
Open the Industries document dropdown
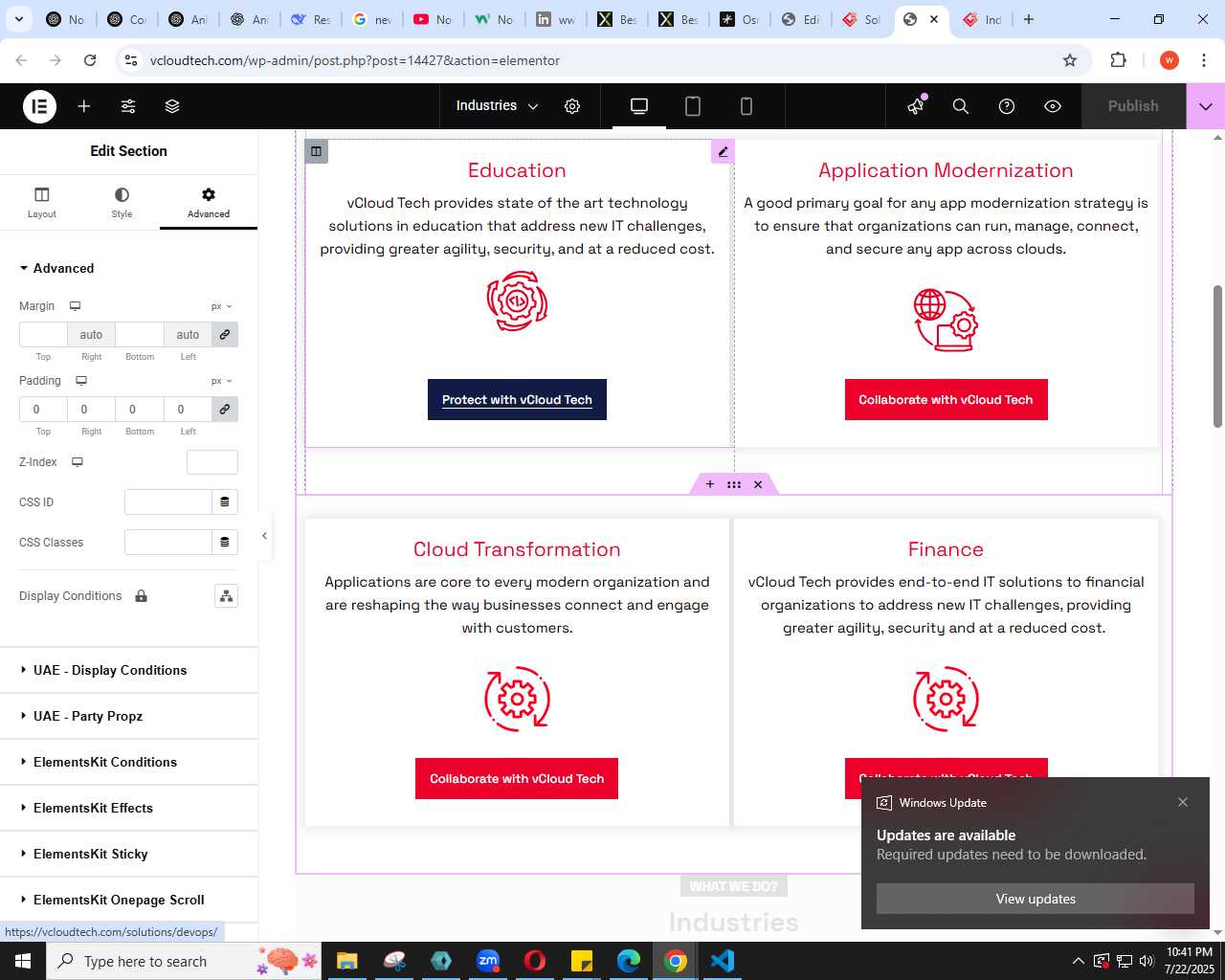497,106
